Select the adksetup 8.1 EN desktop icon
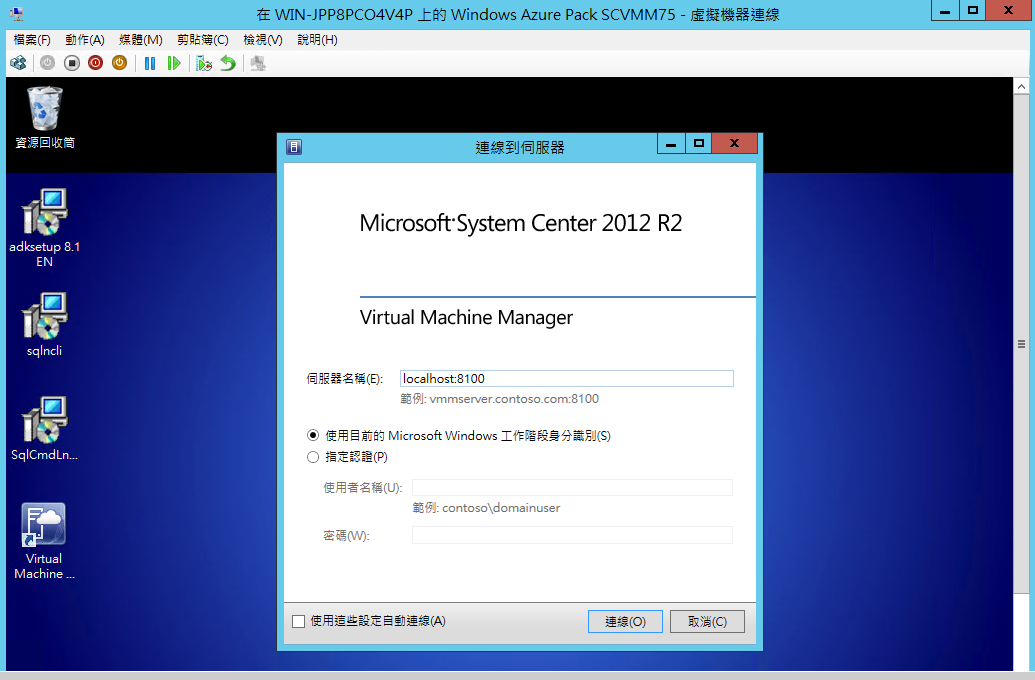The width and height of the screenshot is (1035, 680). 45,228
